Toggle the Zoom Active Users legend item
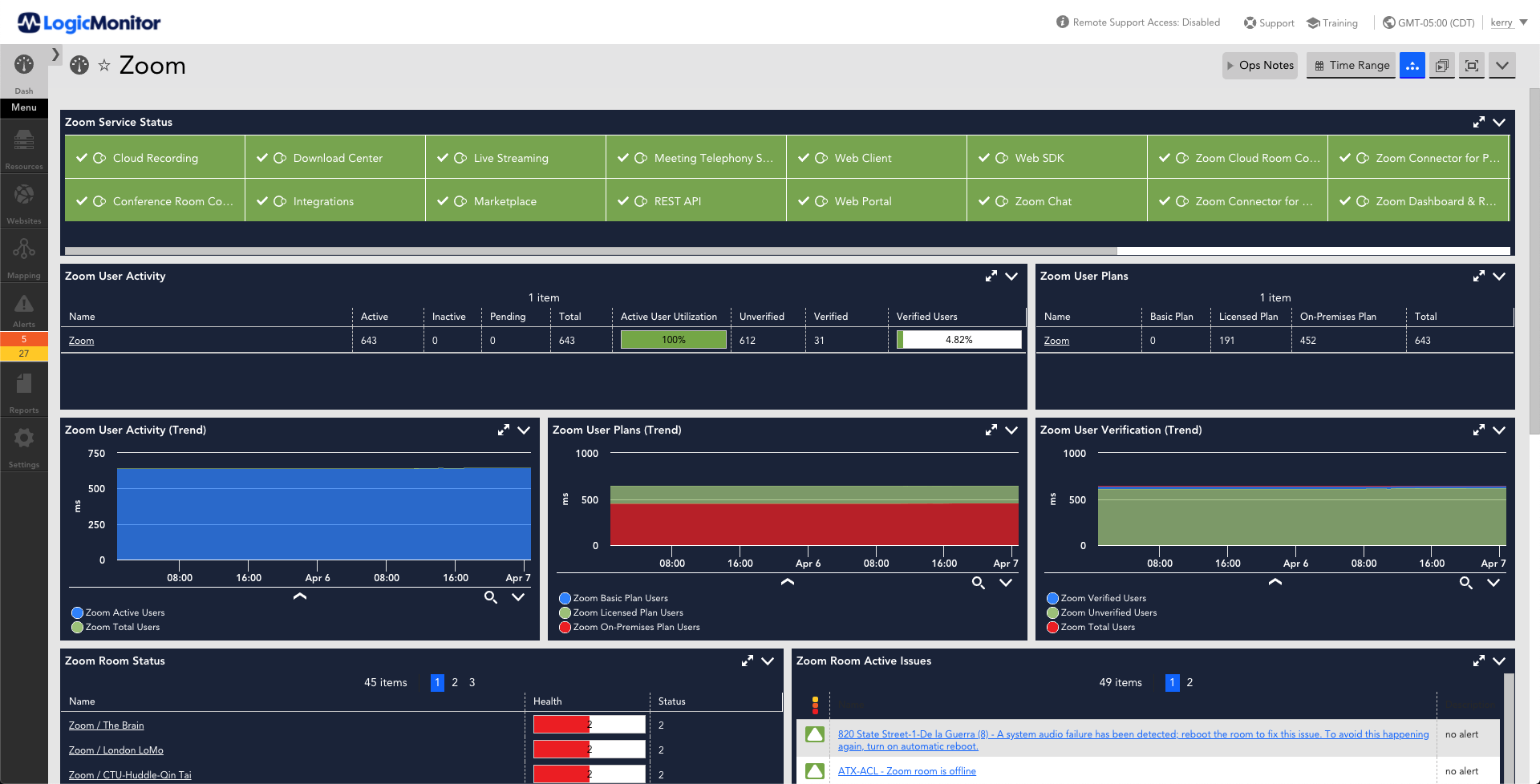The height and width of the screenshot is (784, 1540). tap(124, 612)
